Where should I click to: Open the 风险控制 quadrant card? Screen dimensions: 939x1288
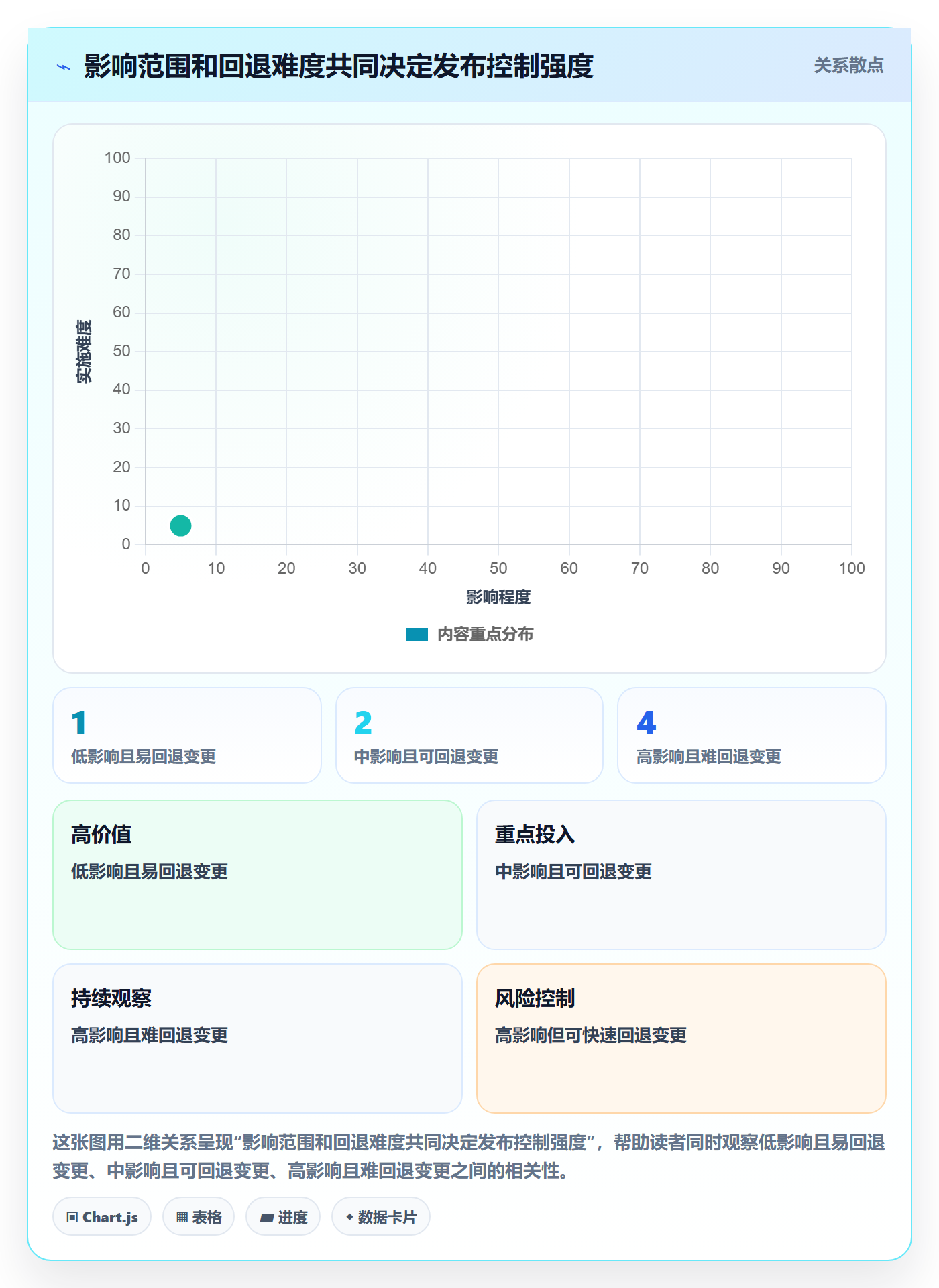click(681, 1038)
